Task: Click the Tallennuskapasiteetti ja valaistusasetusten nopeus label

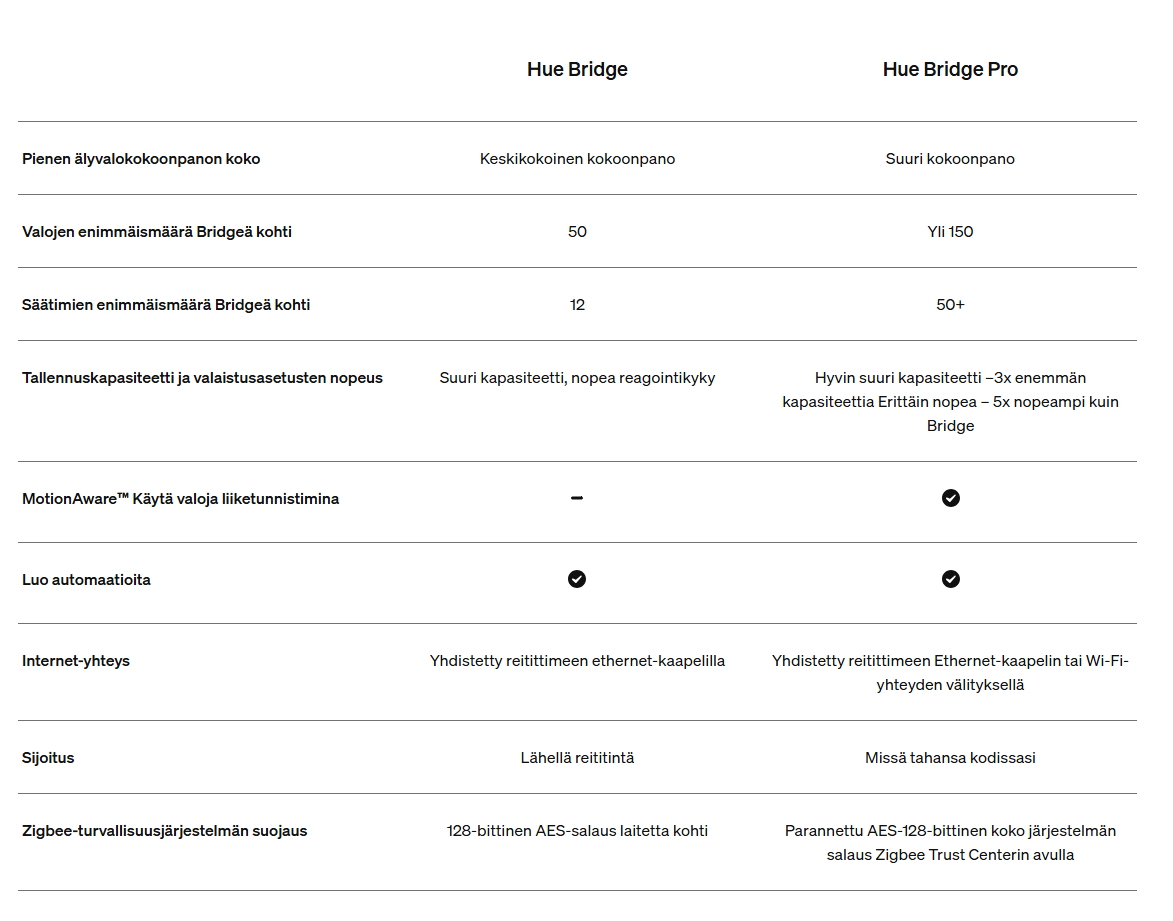Action: click(202, 378)
